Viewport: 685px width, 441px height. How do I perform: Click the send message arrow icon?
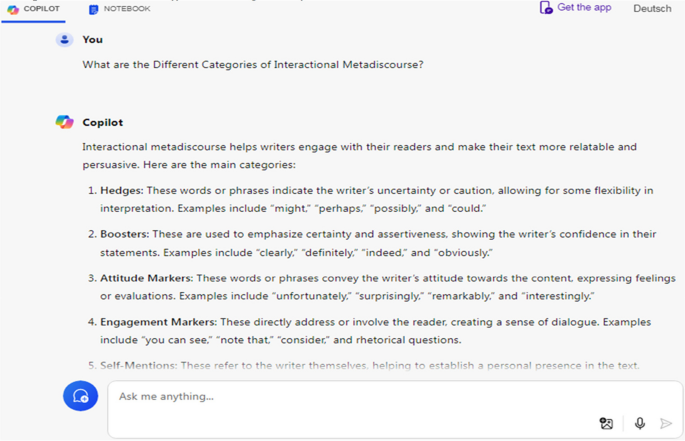[666, 423]
